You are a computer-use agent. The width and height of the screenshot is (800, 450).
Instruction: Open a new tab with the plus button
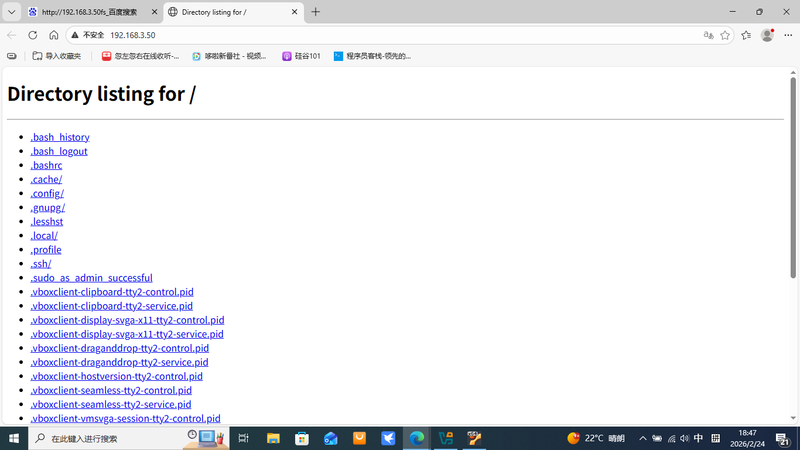click(x=315, y=12)
